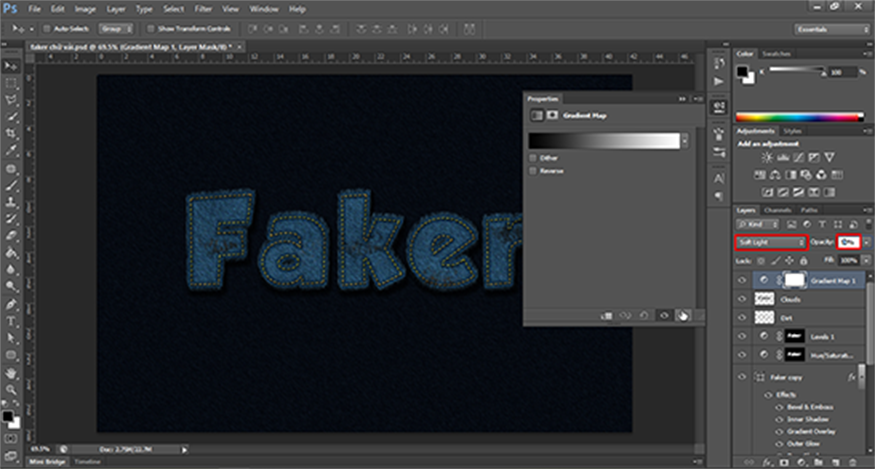Switch to the Channels tab
The width and height of the screenshot is (875, 469).
point(776,210)
